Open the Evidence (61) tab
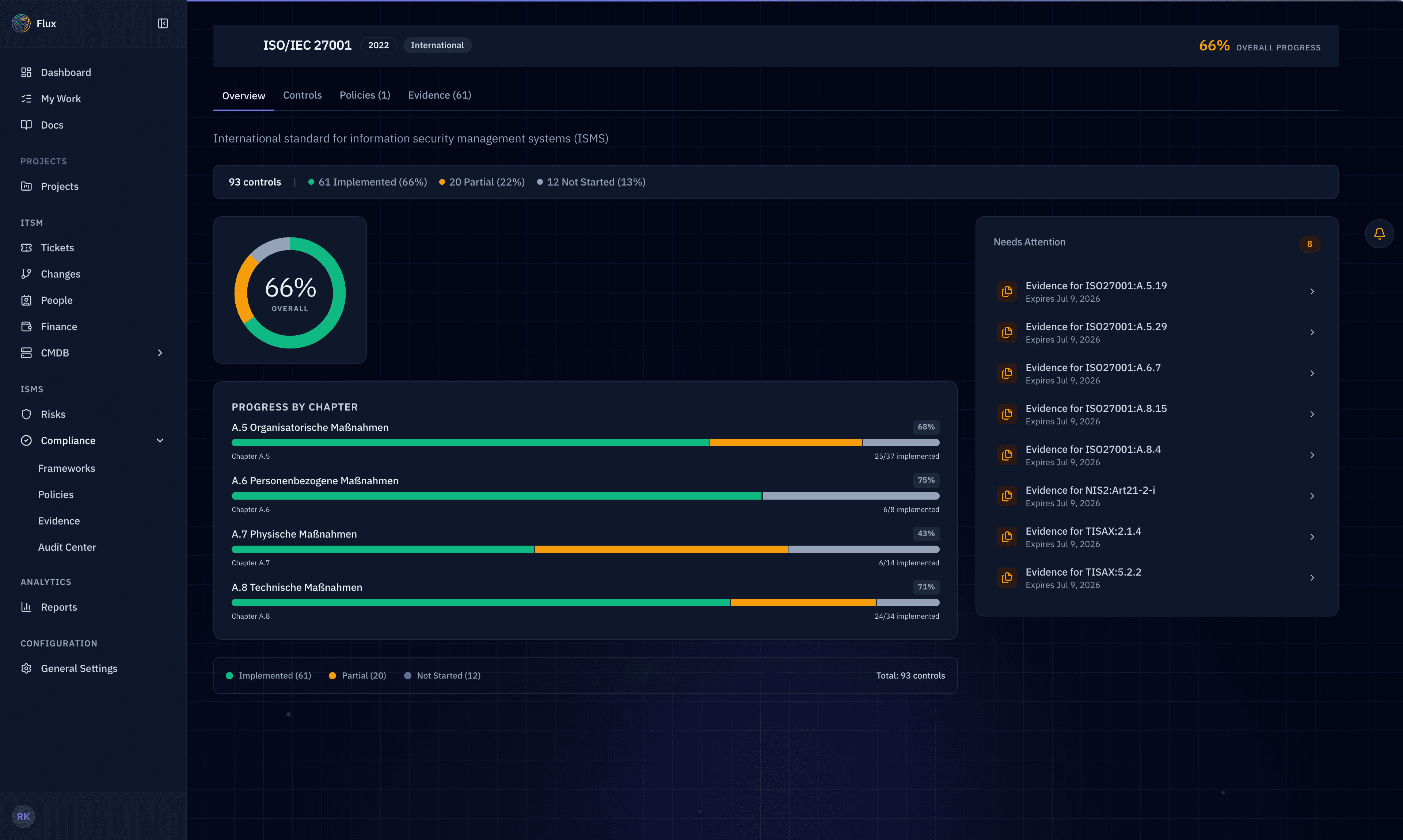The width and height of the screenshot is (1403, 840). point(440,95)
